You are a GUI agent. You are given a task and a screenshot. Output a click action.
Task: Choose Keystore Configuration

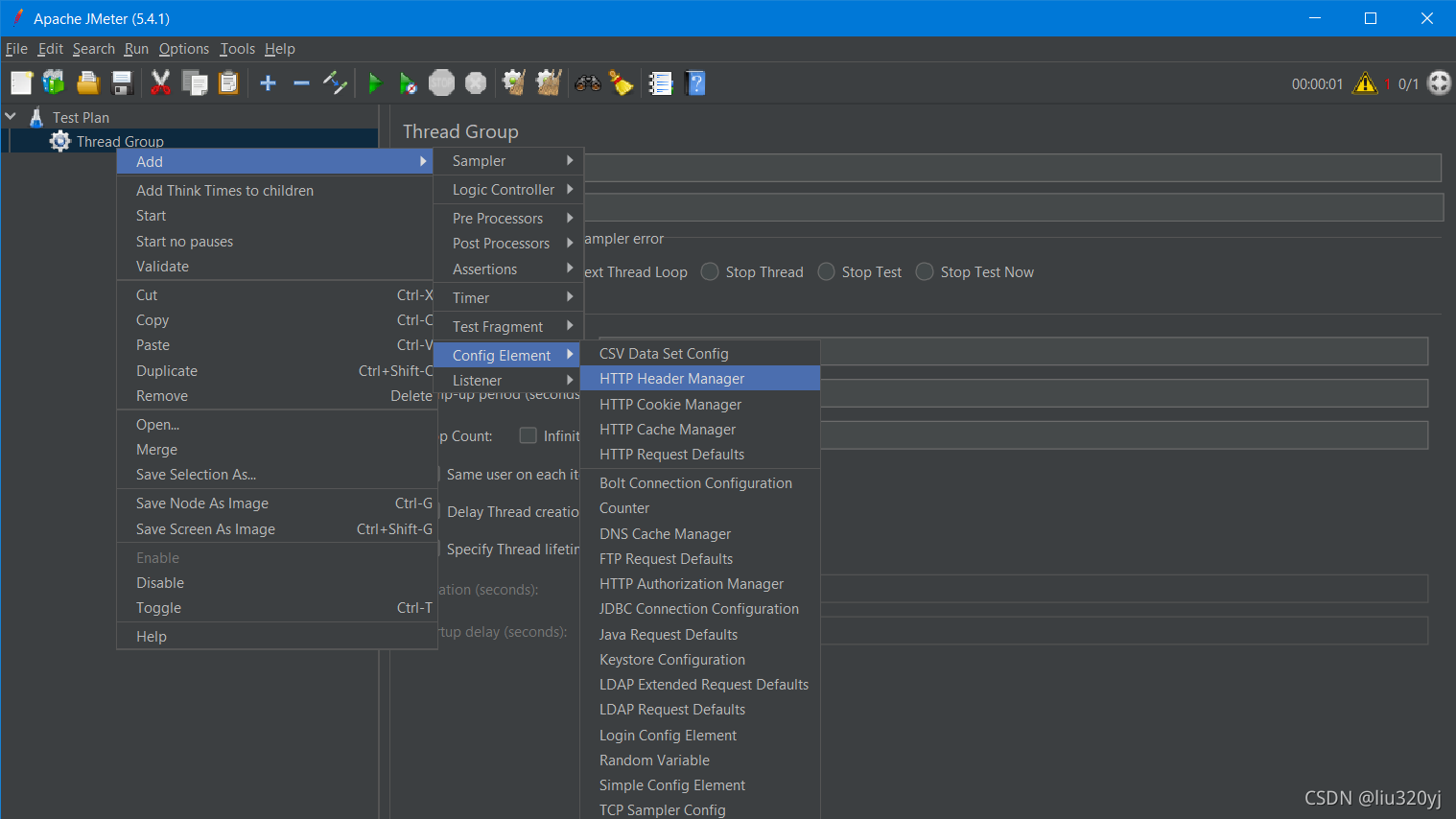[x=700, y=659]
